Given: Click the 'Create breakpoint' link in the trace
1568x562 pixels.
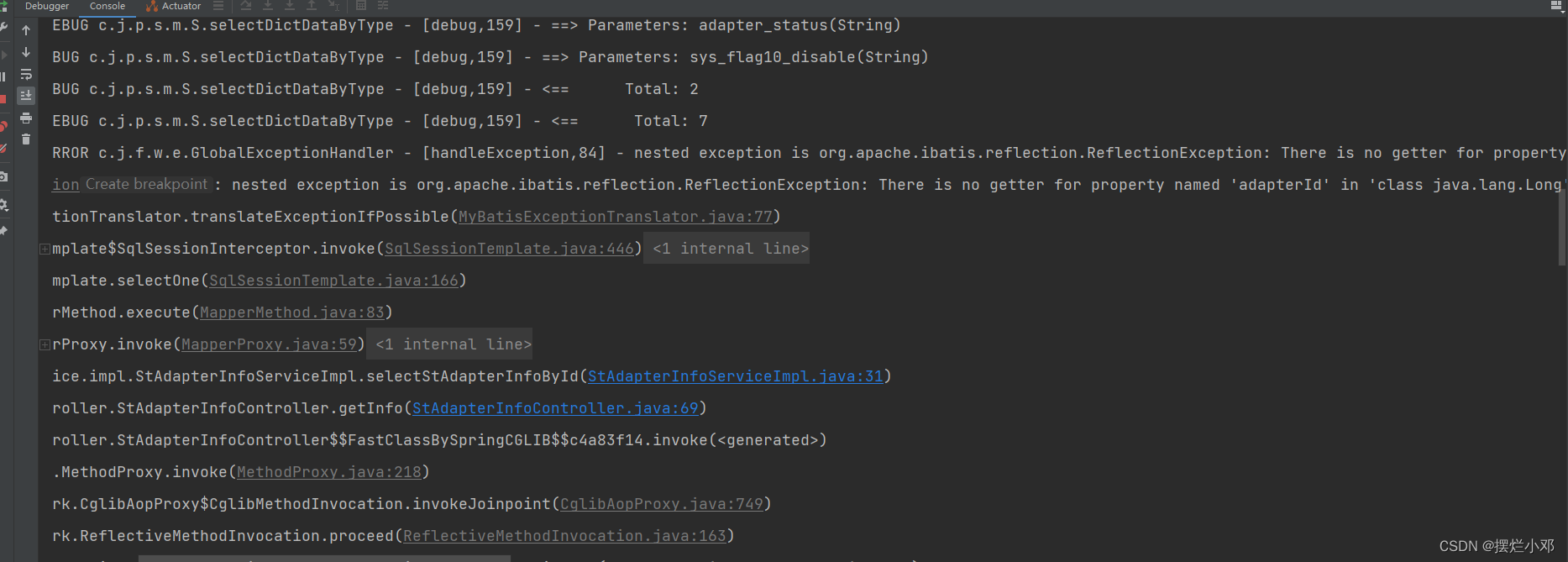Looking at the screenshot, I should tap(148, 183).
